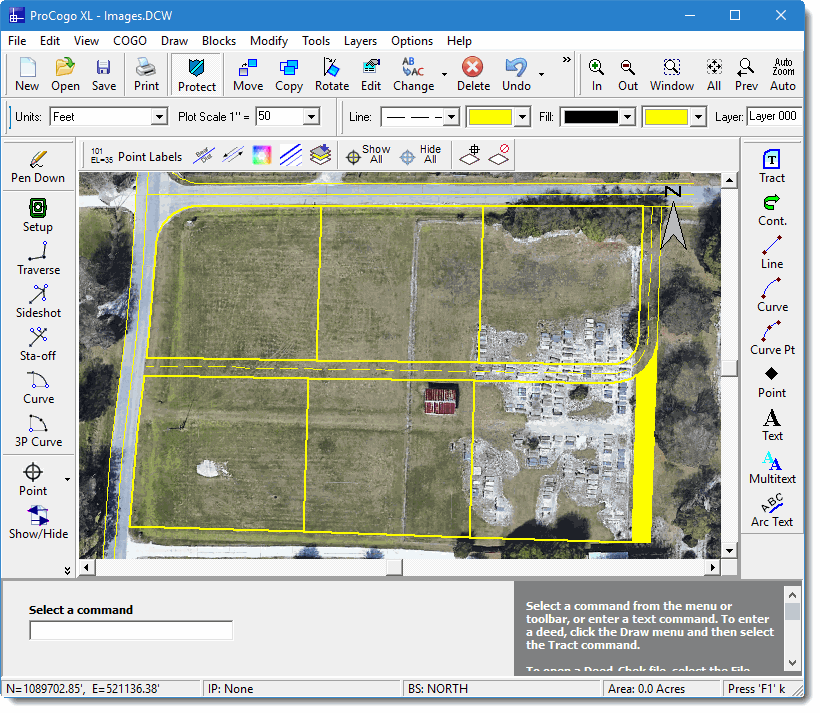
Task: Open the Plot Scale dropdown
Action: [312, 116]
